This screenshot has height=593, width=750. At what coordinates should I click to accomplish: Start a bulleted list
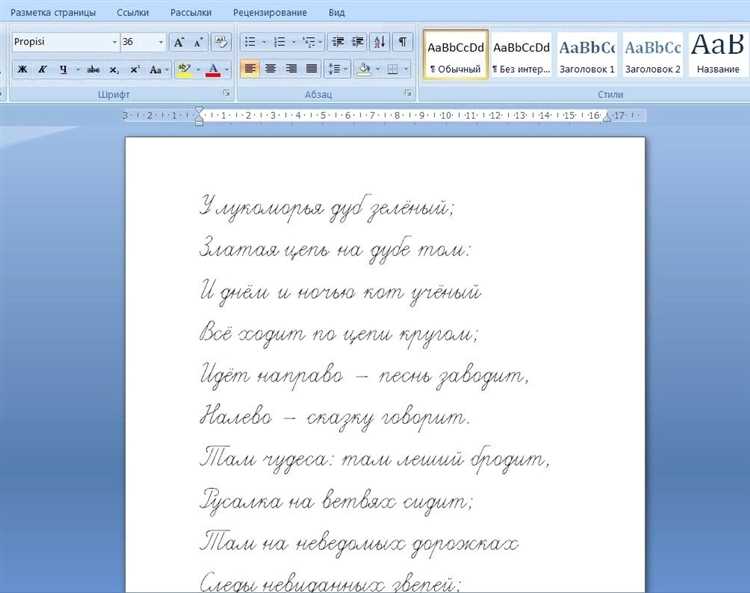pos(250,43)
